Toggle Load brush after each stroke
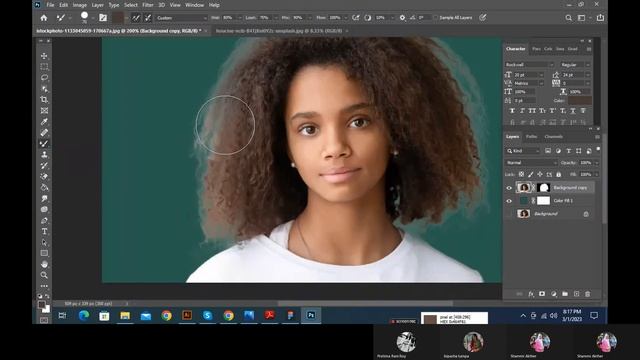640x360 pixels. coord(136,18)
